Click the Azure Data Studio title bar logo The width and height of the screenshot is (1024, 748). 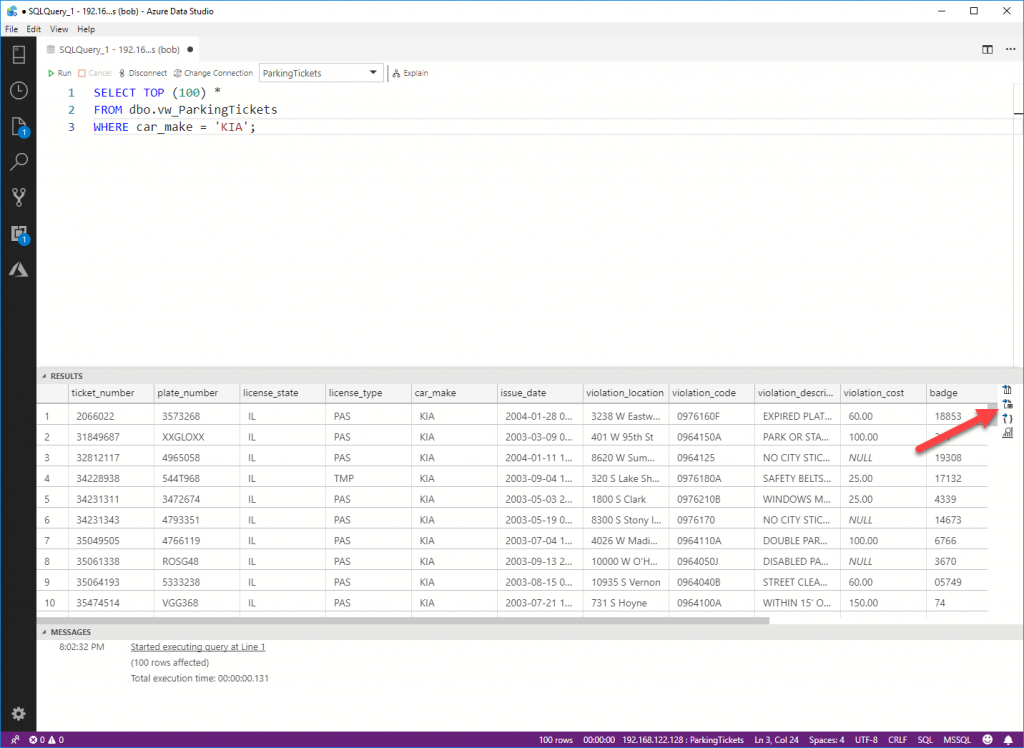coord(12,11)
